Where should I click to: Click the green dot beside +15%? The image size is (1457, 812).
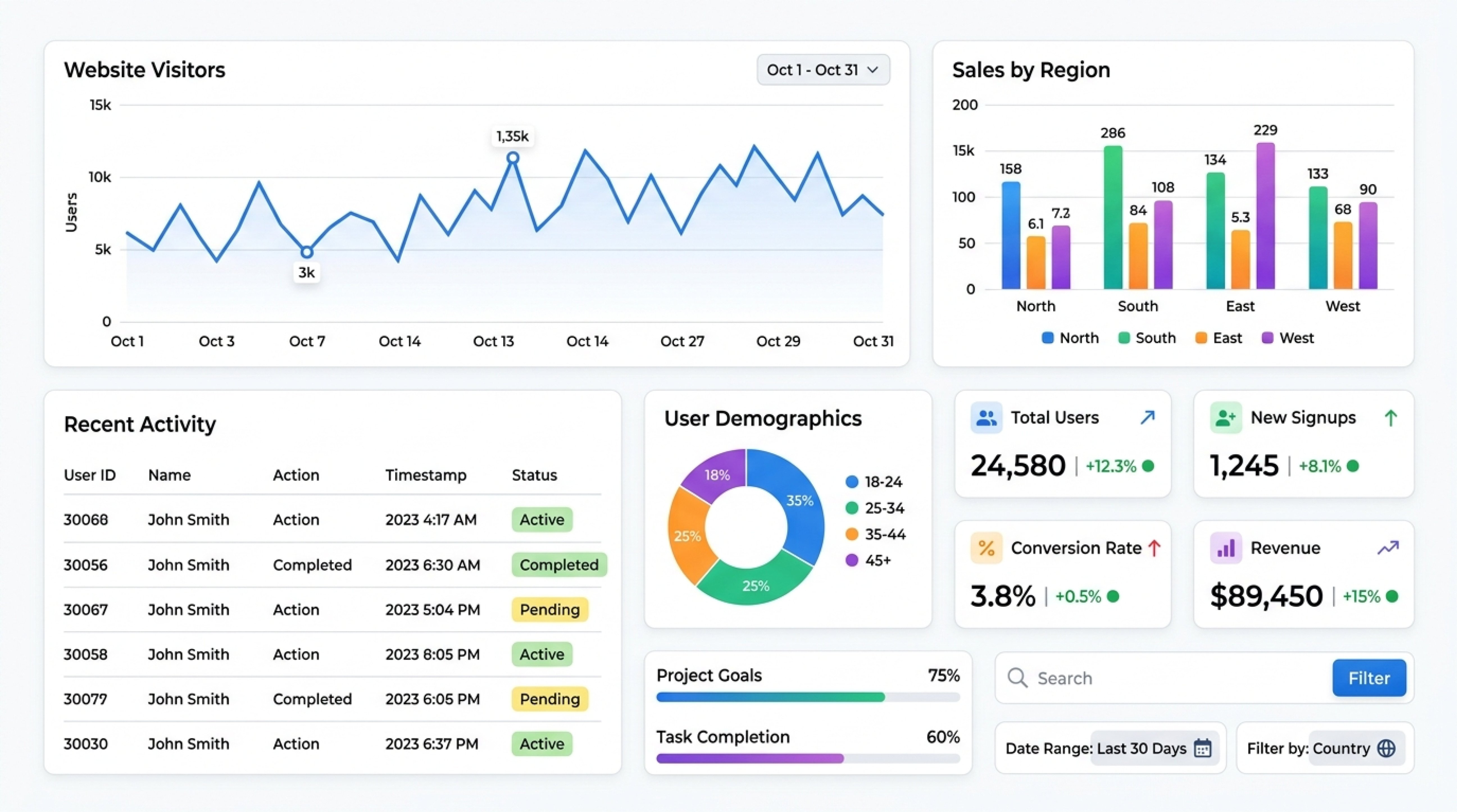1392,596
